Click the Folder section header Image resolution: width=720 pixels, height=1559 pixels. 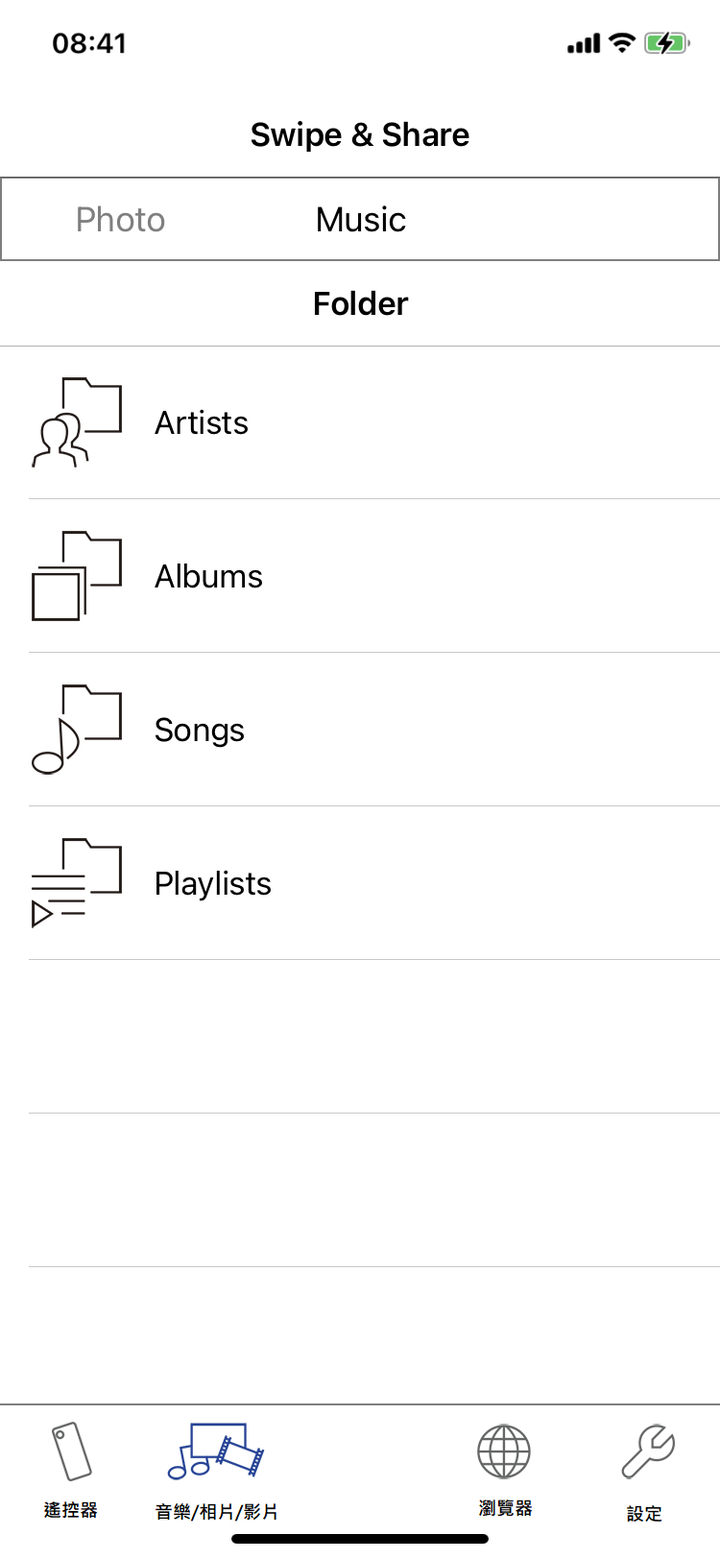click(360, 303)
